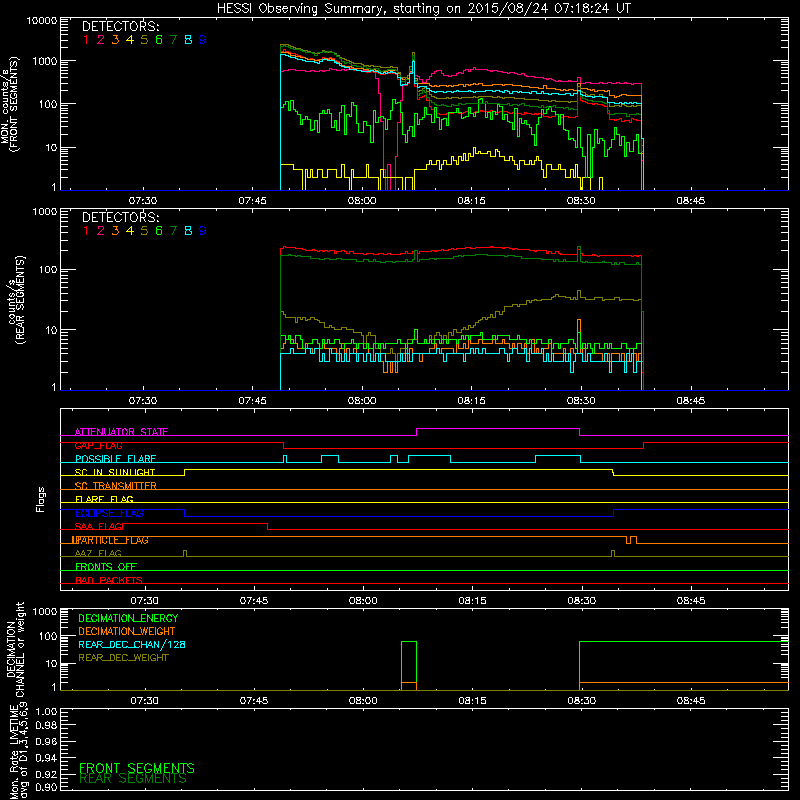Click the BAD_PACKETS flag label
This screenshot has width=800, height=800.
click(109, 581)
